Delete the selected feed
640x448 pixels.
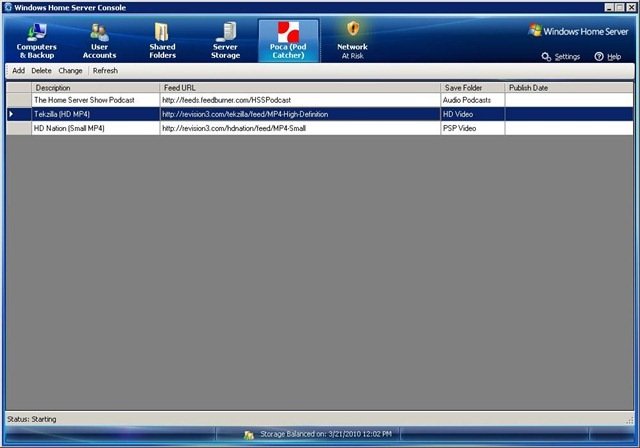click(x=41, y=71)
